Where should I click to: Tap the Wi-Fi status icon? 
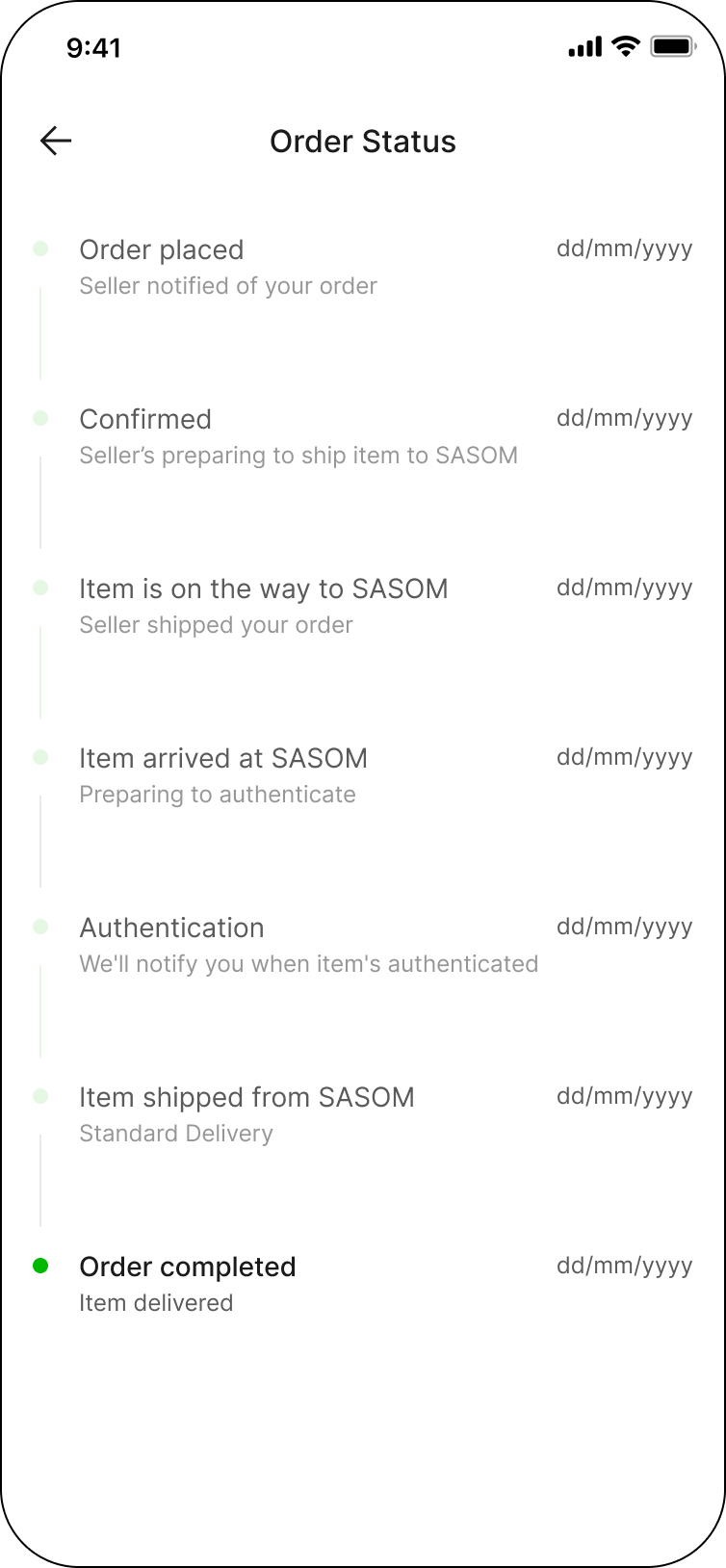pos(626,46)
